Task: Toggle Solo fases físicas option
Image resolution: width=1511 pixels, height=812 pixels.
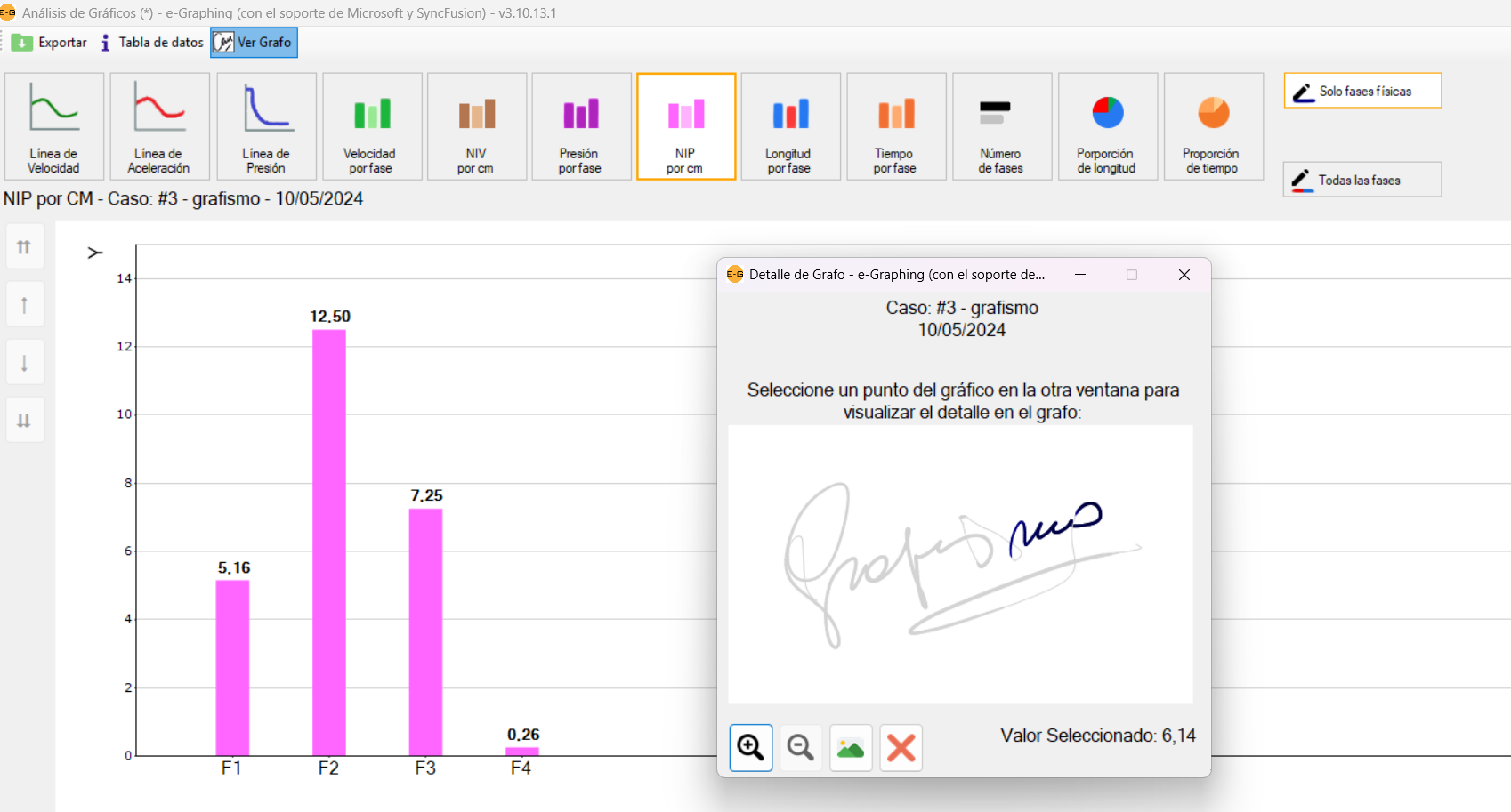Action: click(1362, 91)
